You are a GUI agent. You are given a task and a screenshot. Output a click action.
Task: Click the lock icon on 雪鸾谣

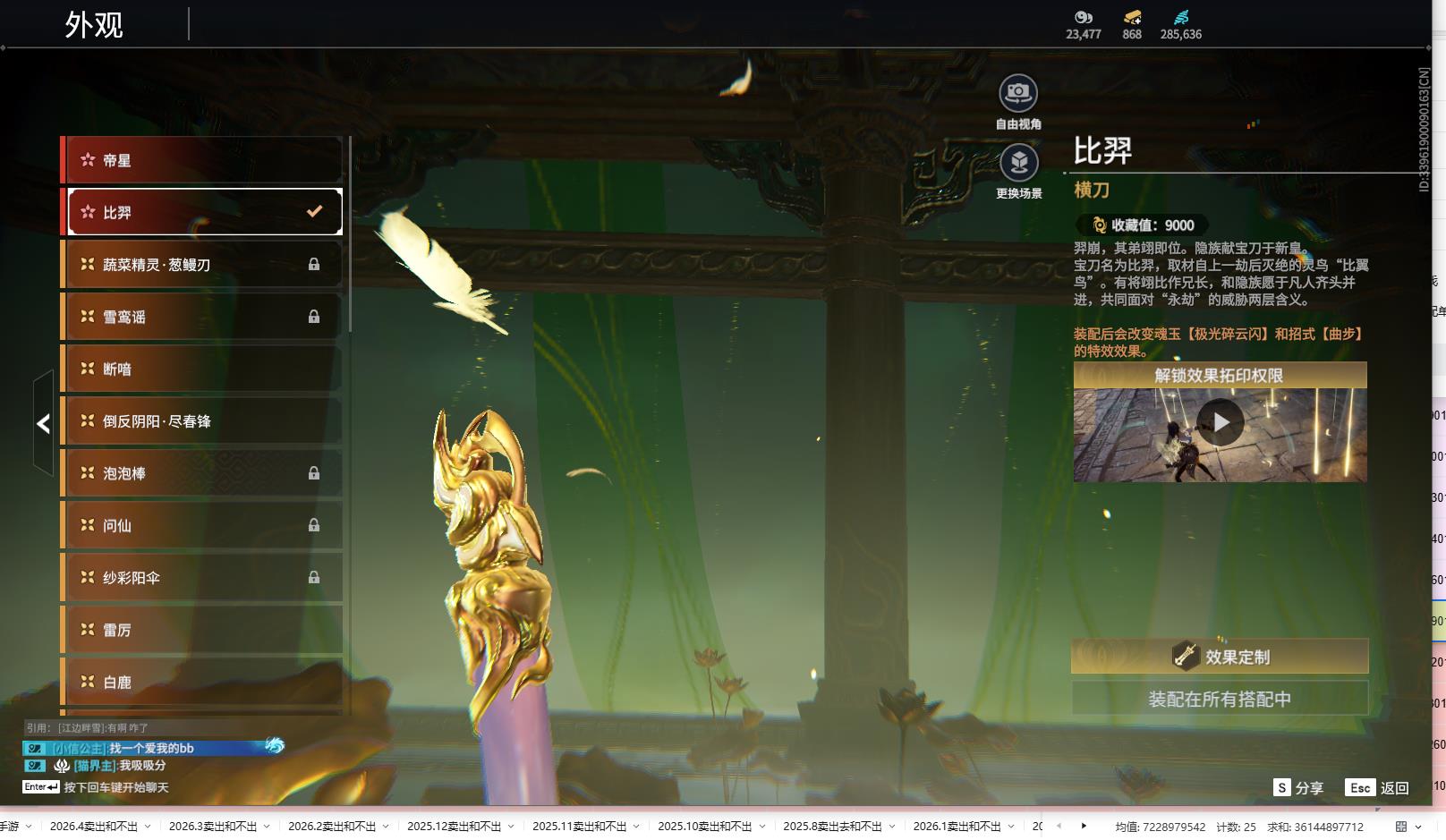click(x=314, y=317)
